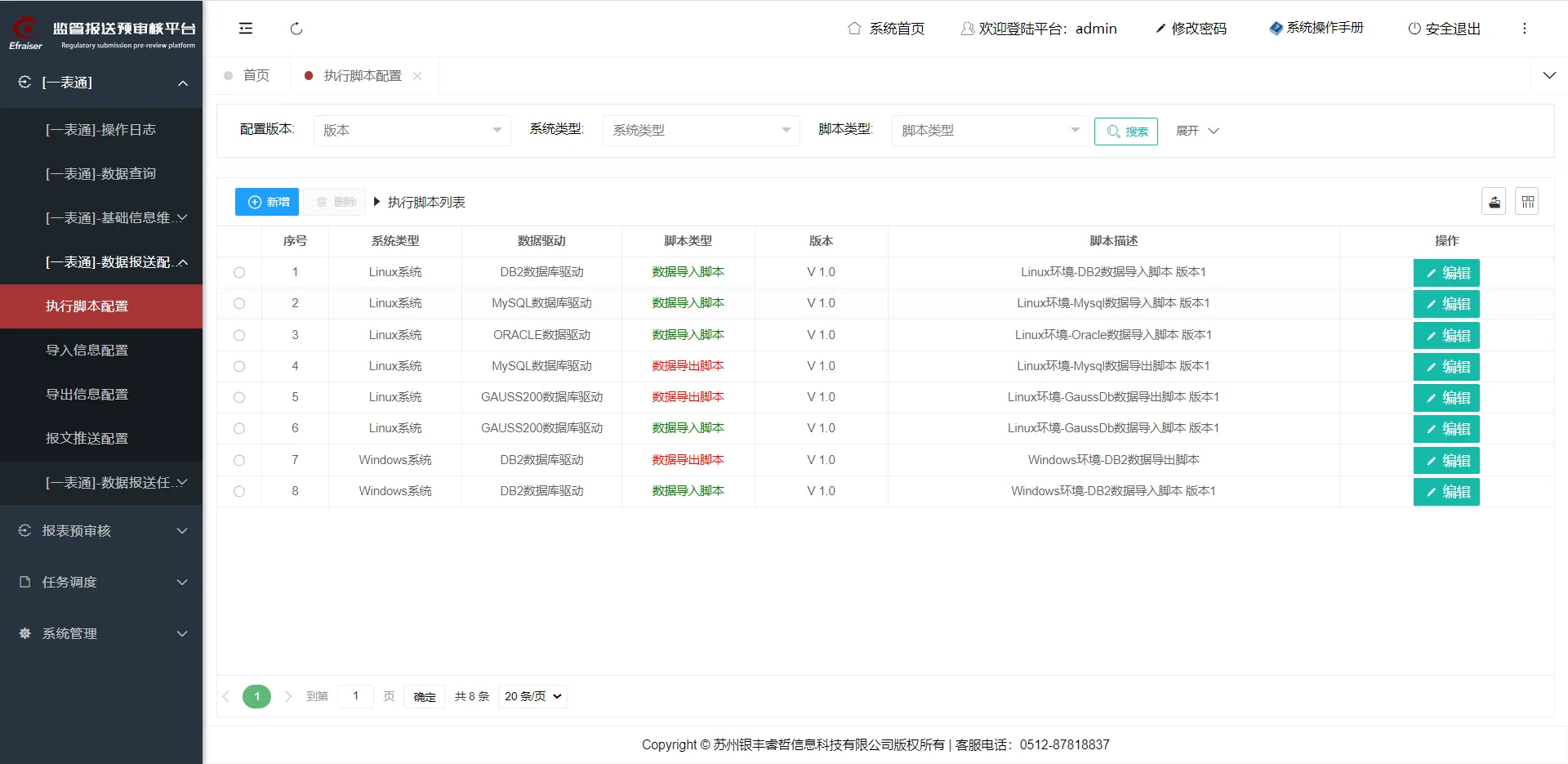Click the 系统首页 home icon
This screenshot has width=1568, height=764.
tap(854, 29)
